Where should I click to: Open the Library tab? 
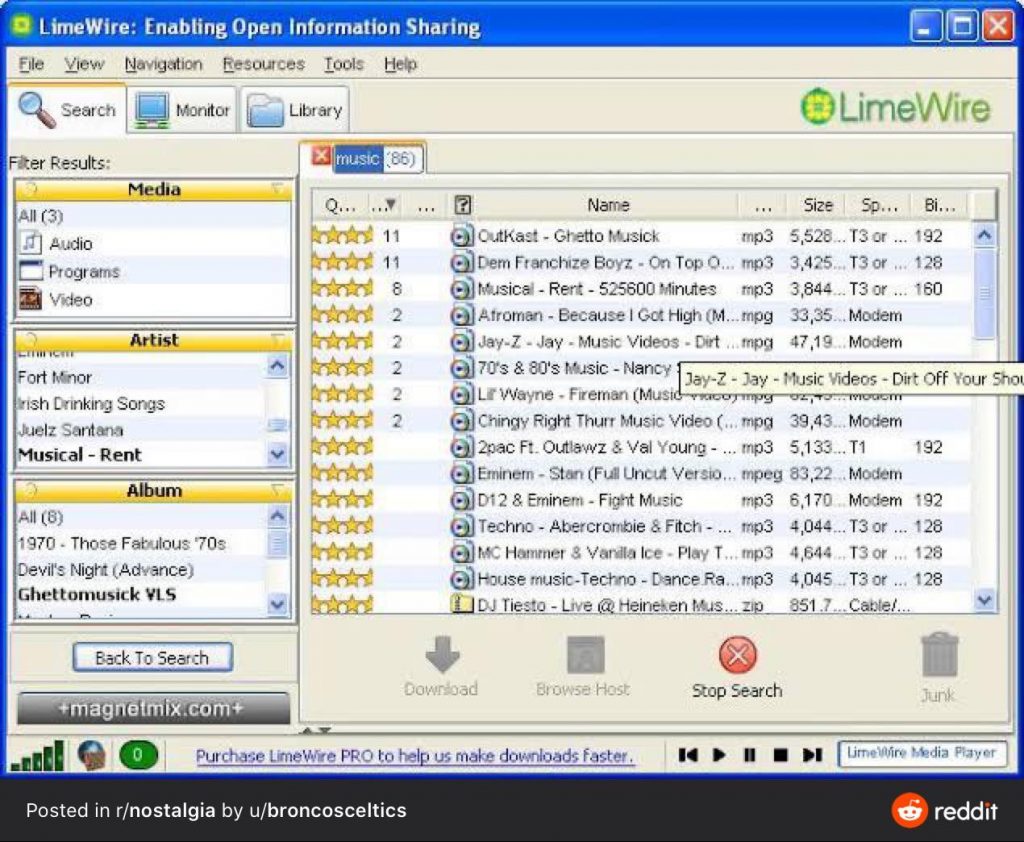tap(295, 110)
